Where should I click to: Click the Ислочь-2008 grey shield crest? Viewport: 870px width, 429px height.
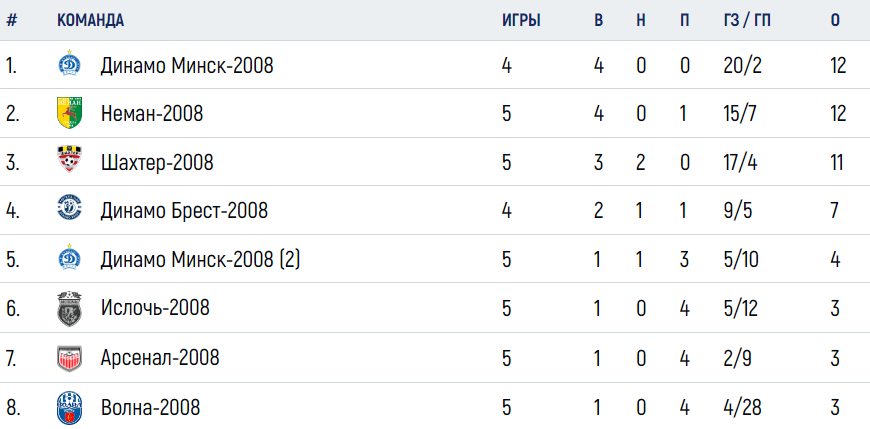69,308
